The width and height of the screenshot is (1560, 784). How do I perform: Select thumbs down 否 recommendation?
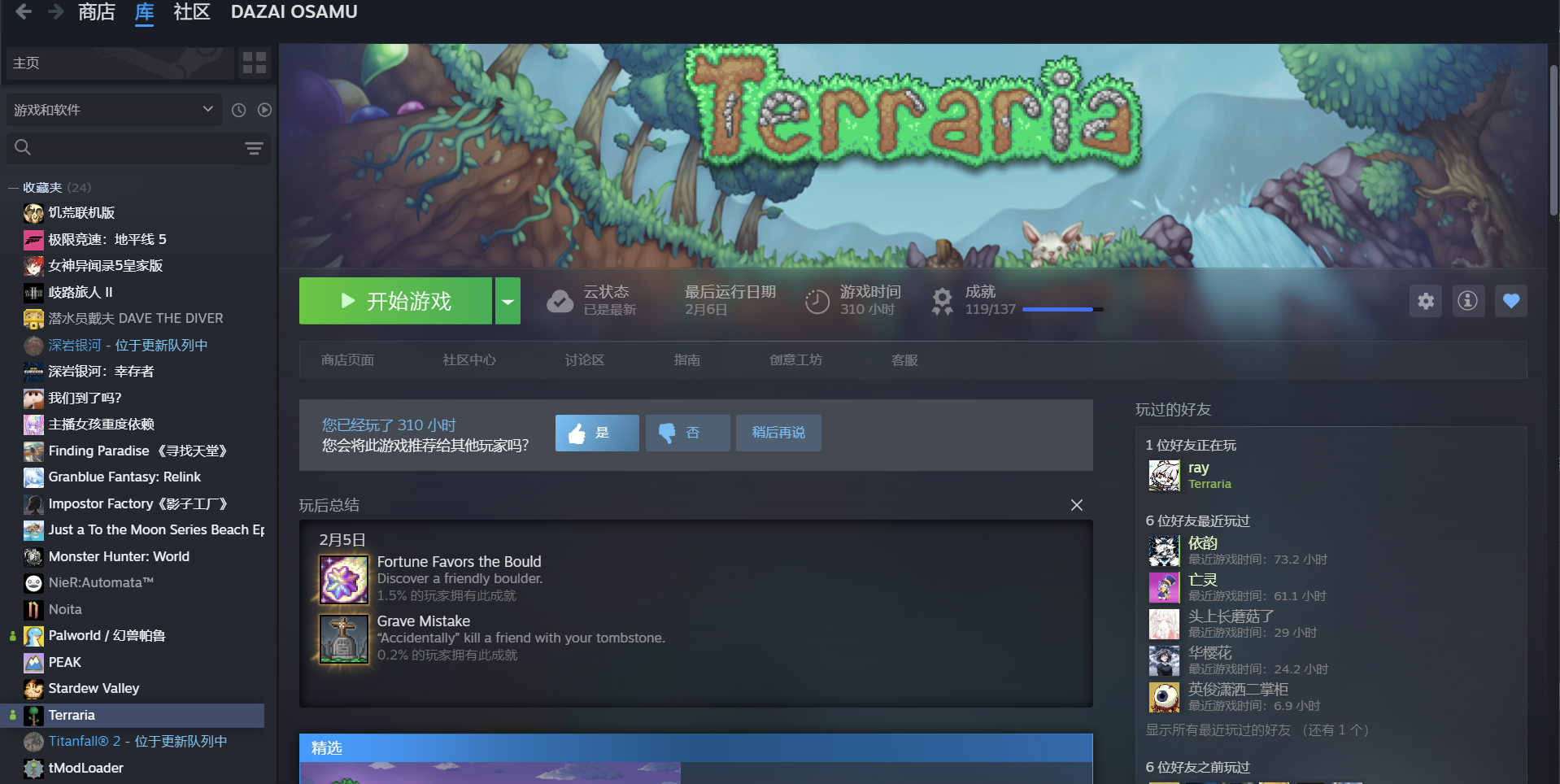[687, 433]
